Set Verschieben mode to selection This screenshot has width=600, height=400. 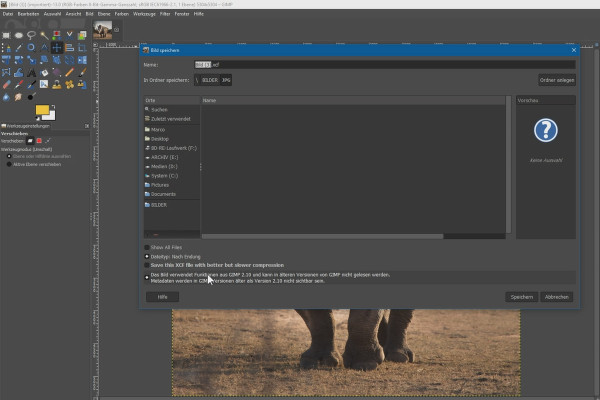pyautogui.click(x=39, y=141)
